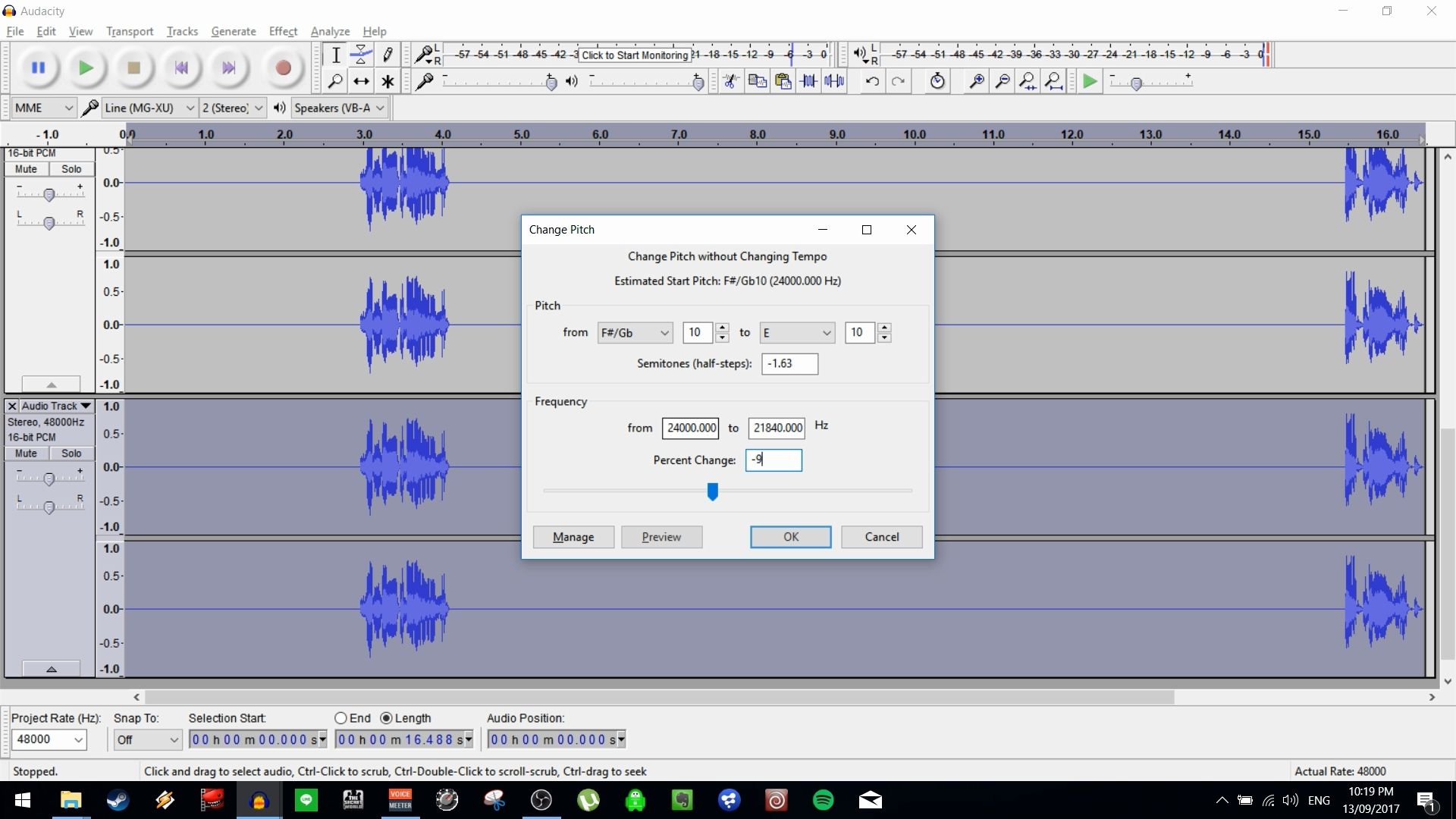Select the Envelope tool
The width and height of the screenshot is (1456, 819).
click(x=361, y=54)
